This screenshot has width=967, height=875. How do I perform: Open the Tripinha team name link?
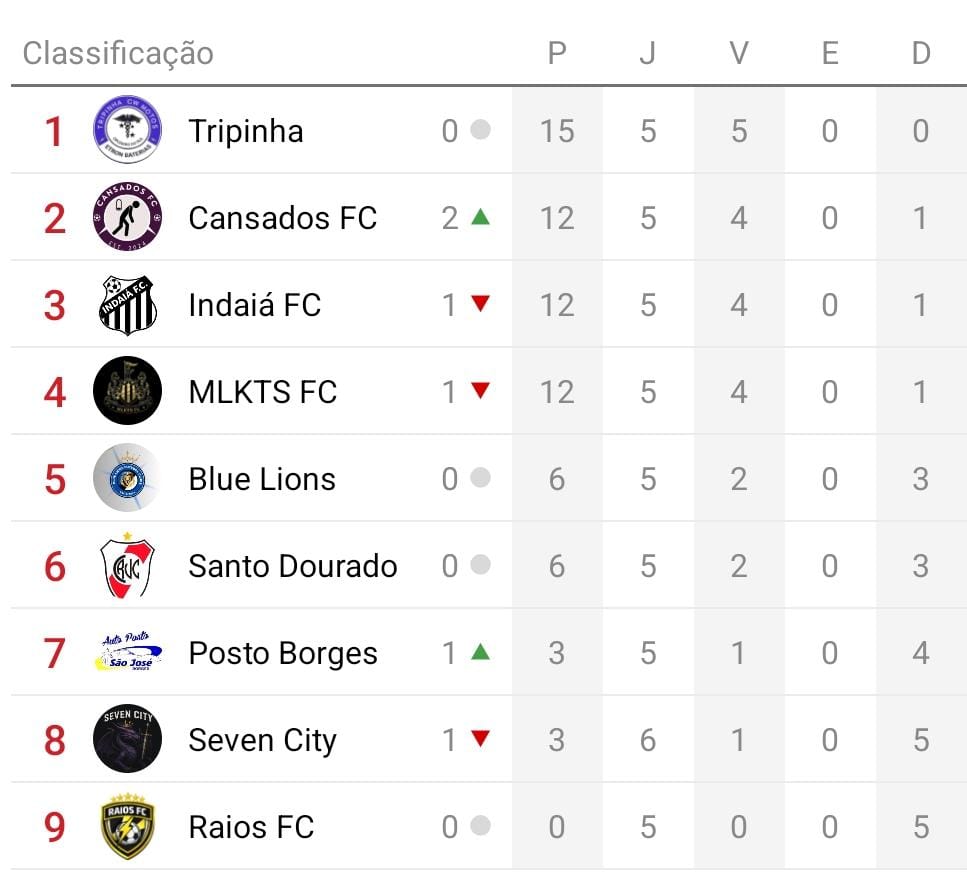[x=246, y=131]
